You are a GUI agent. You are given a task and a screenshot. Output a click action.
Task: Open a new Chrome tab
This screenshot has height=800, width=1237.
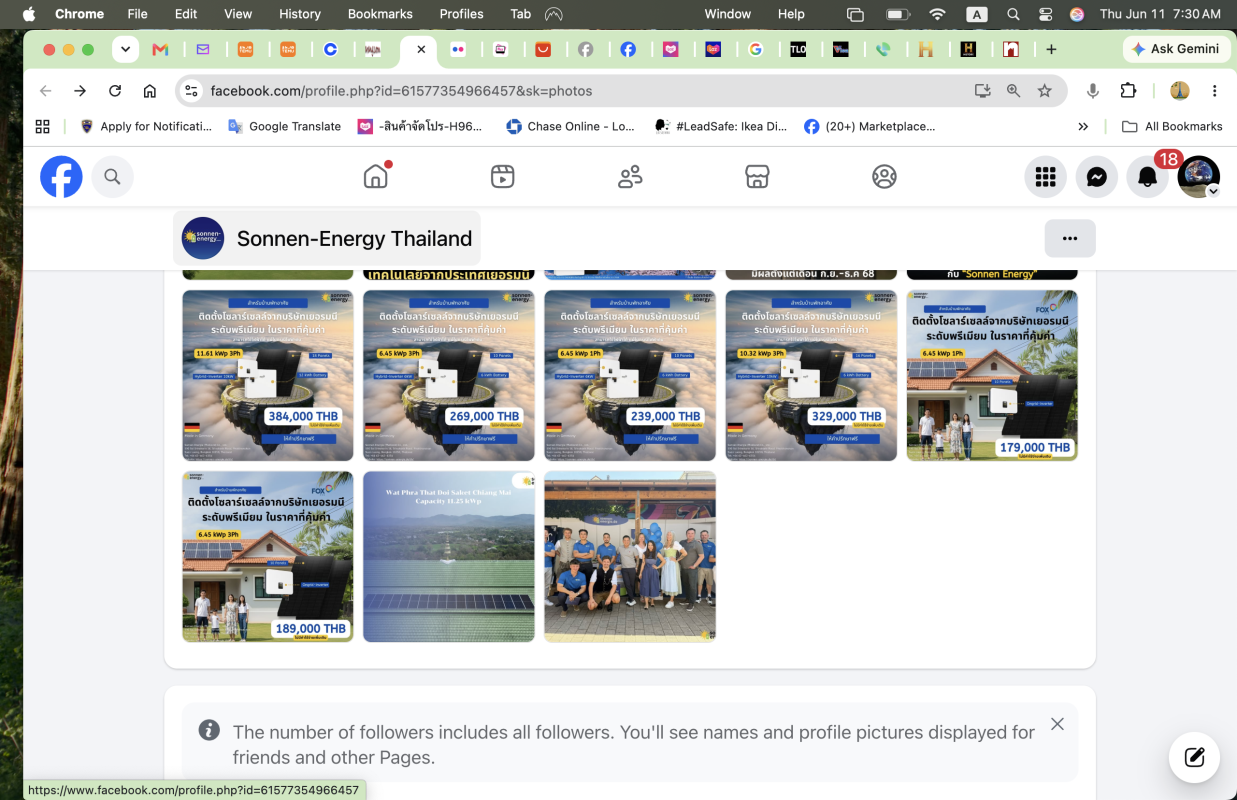(1051, 49)
